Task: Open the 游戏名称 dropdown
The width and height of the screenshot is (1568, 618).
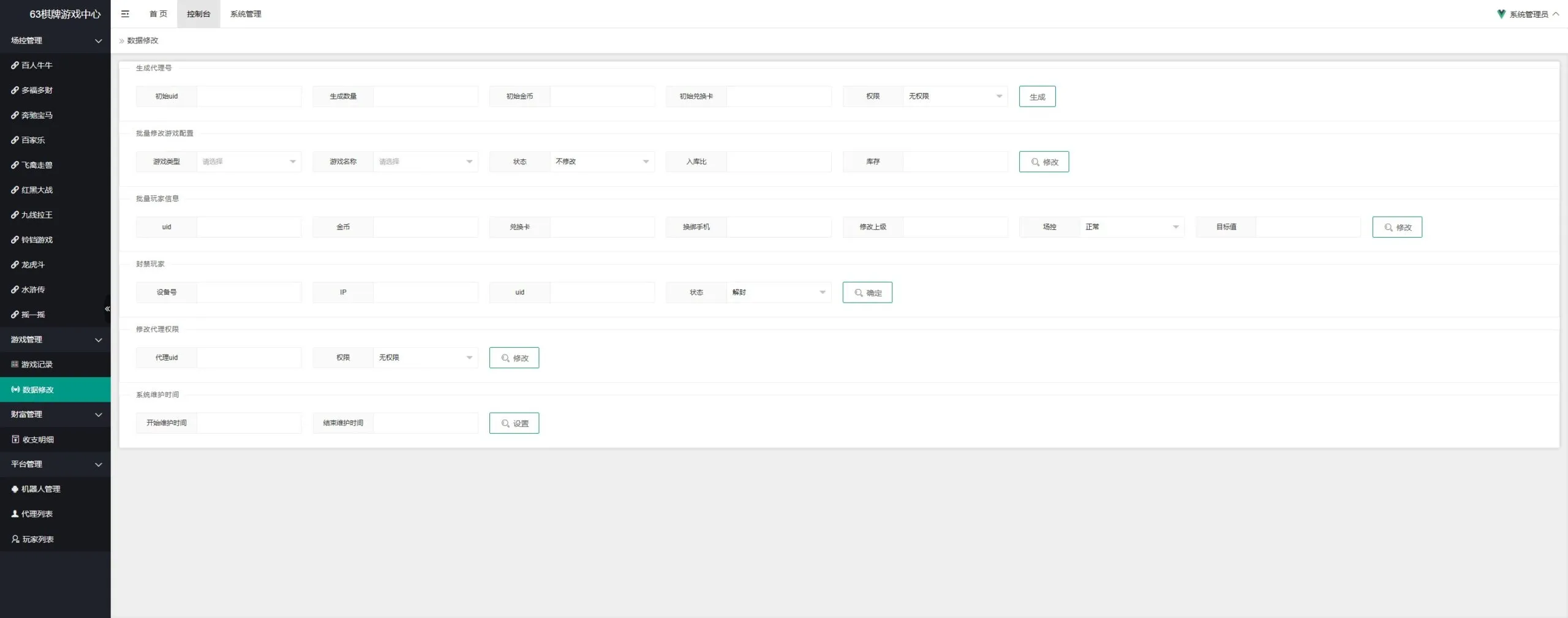Action: coord(425,162)
